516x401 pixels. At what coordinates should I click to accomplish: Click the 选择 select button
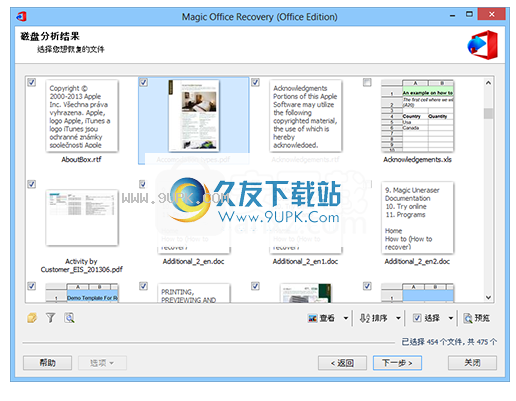coord(426,318)
